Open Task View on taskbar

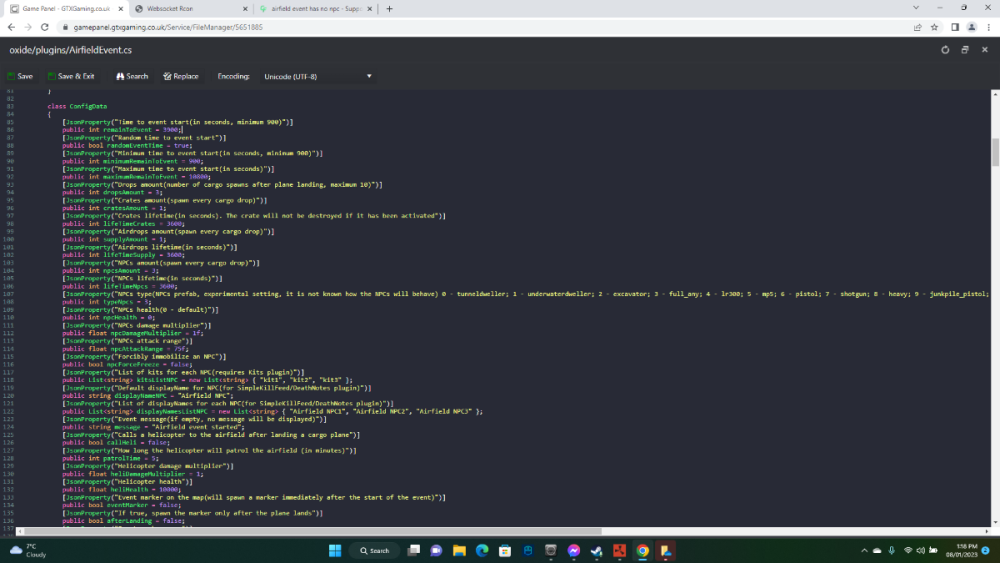point(414,550)
